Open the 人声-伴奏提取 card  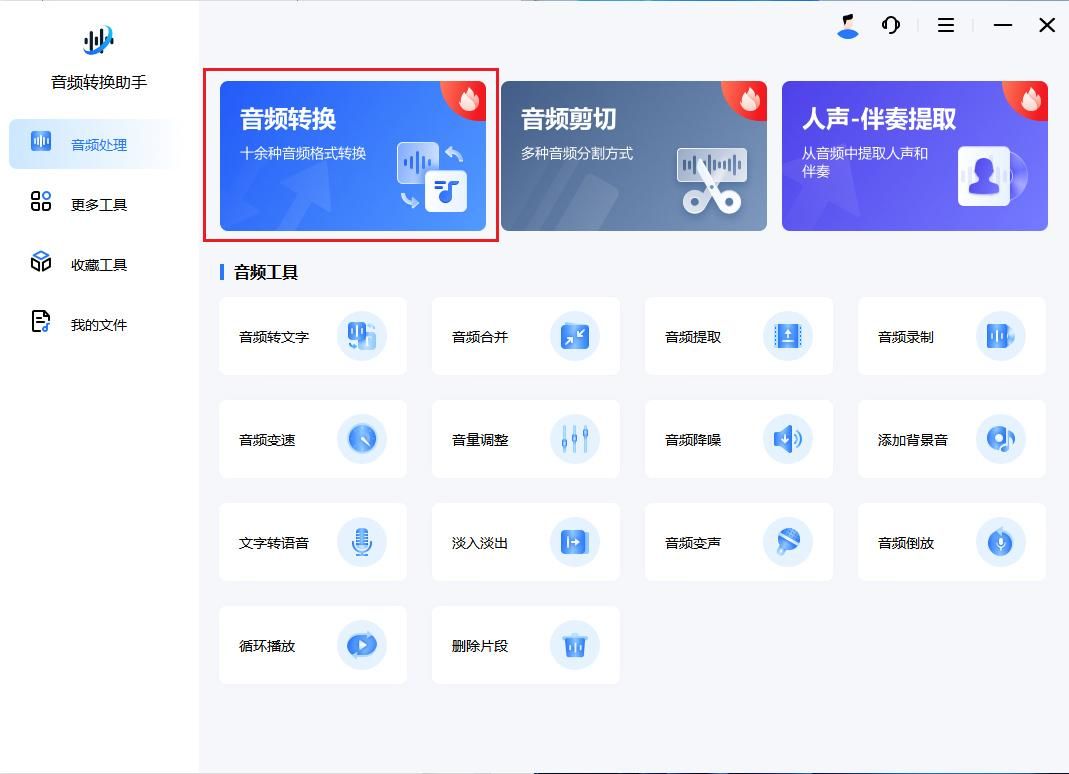tap(915, 155)
